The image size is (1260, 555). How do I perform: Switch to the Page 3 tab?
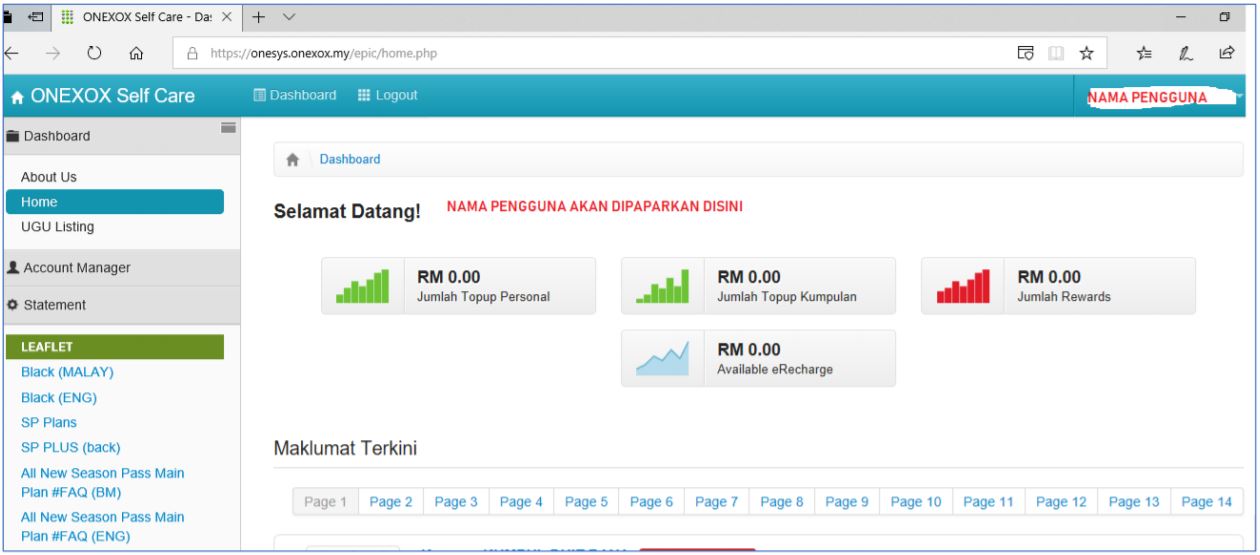pyautogui.click(x=456, y=502)
